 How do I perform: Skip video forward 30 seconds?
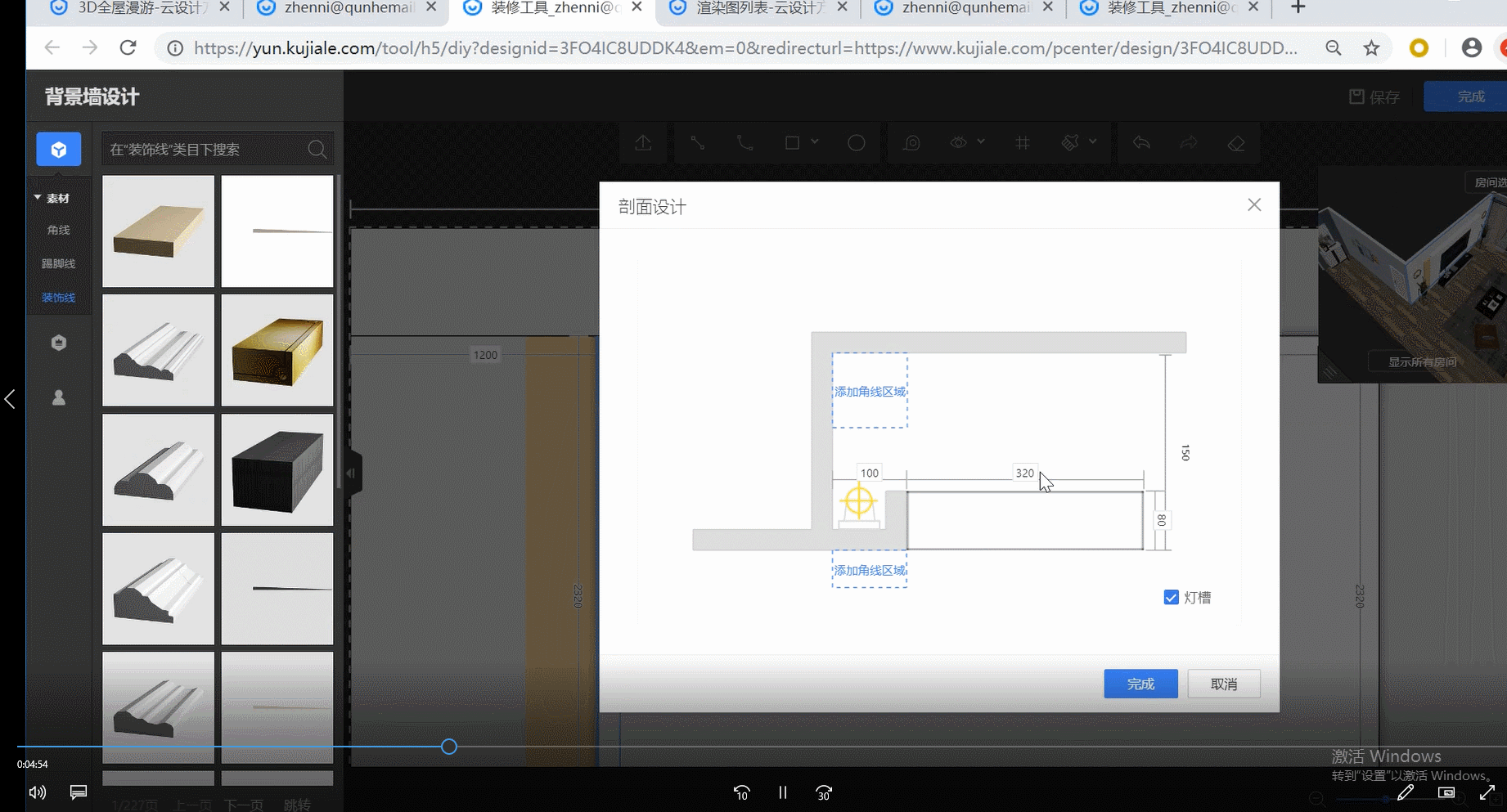pyautogui.click(x=824, y=792)
